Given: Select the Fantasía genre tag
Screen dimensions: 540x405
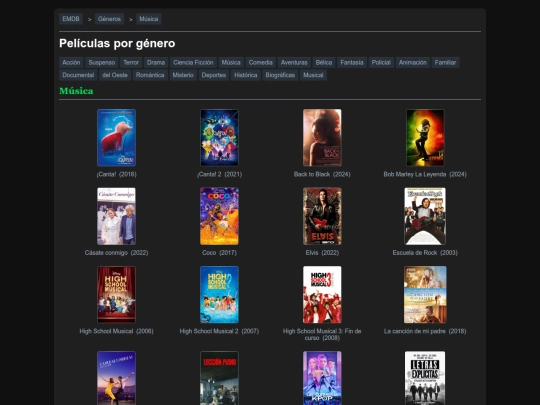Looking at the screenshot, I should (352, 62).
